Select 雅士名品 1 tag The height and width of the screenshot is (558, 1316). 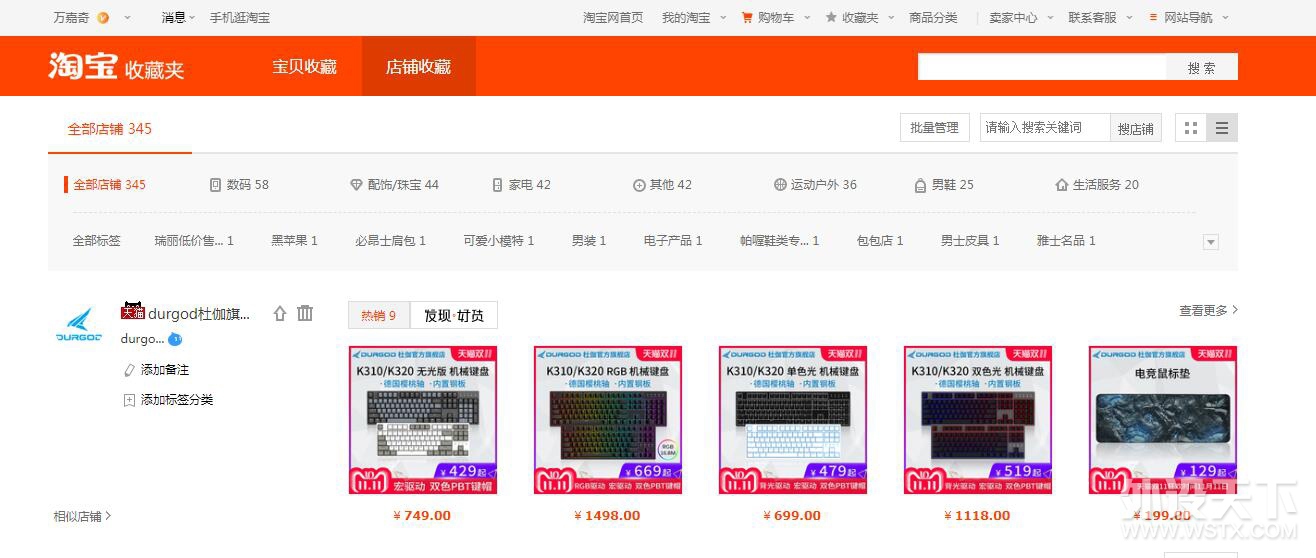tap(1065, 241)
